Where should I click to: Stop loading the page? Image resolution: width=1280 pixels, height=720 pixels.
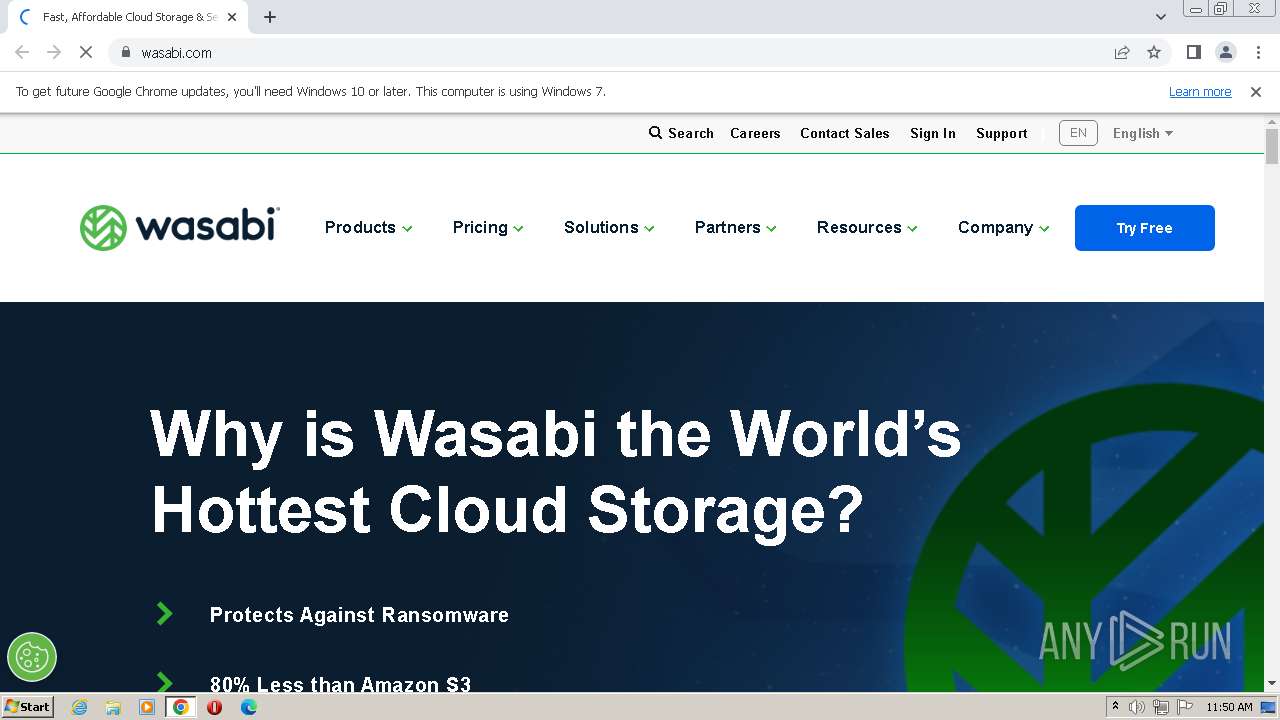[x=86, y=52]
